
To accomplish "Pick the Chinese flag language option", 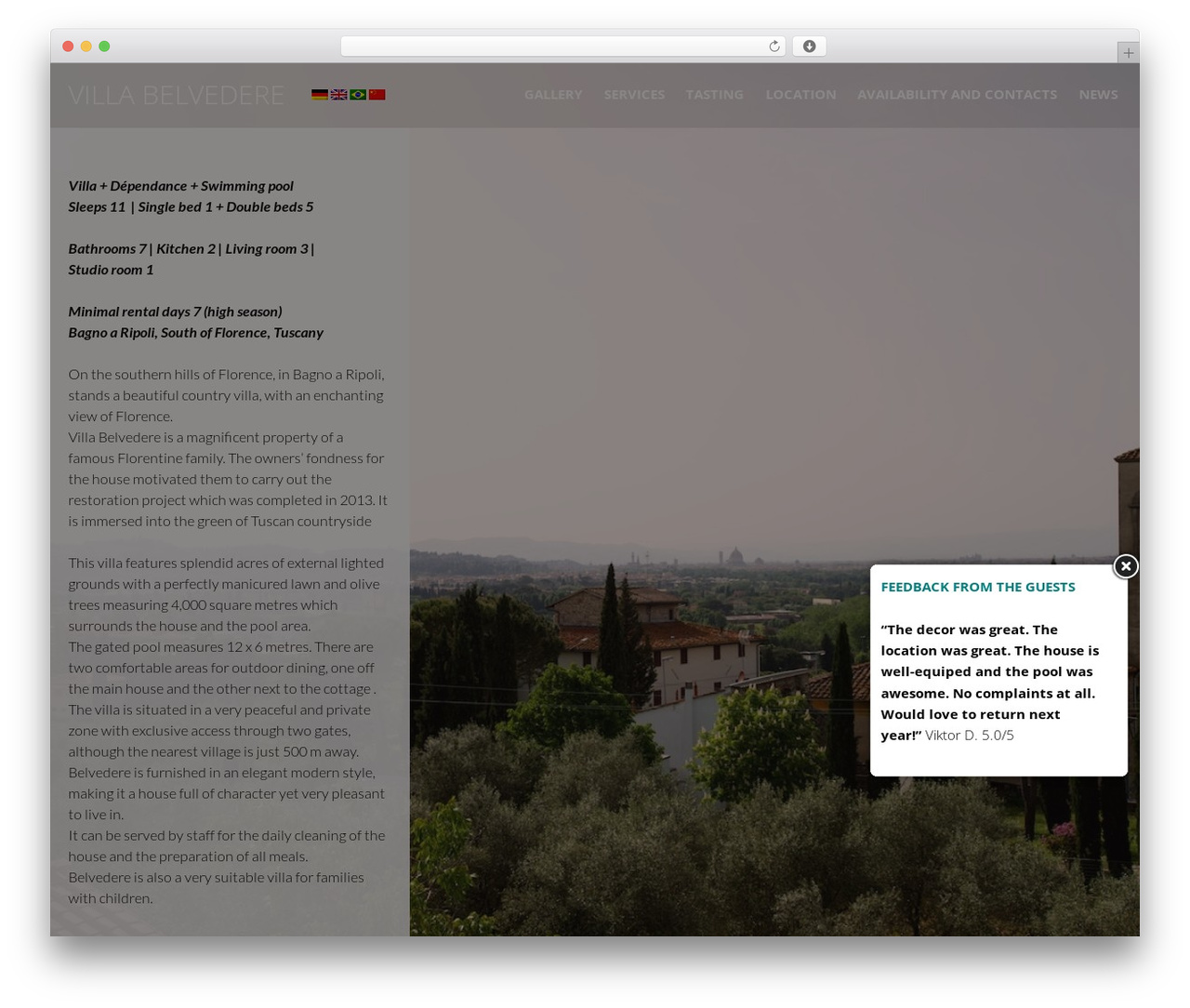I will [377, 95].
